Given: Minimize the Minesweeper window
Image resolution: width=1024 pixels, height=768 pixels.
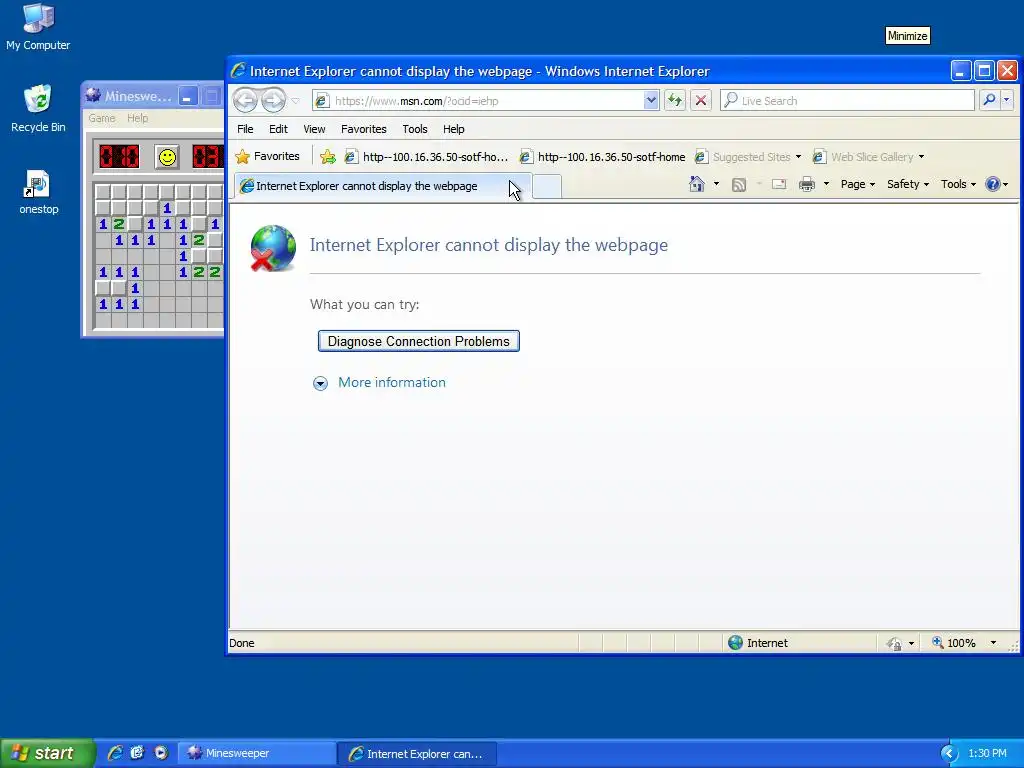Looking at the screenshot, I should 188,97.
